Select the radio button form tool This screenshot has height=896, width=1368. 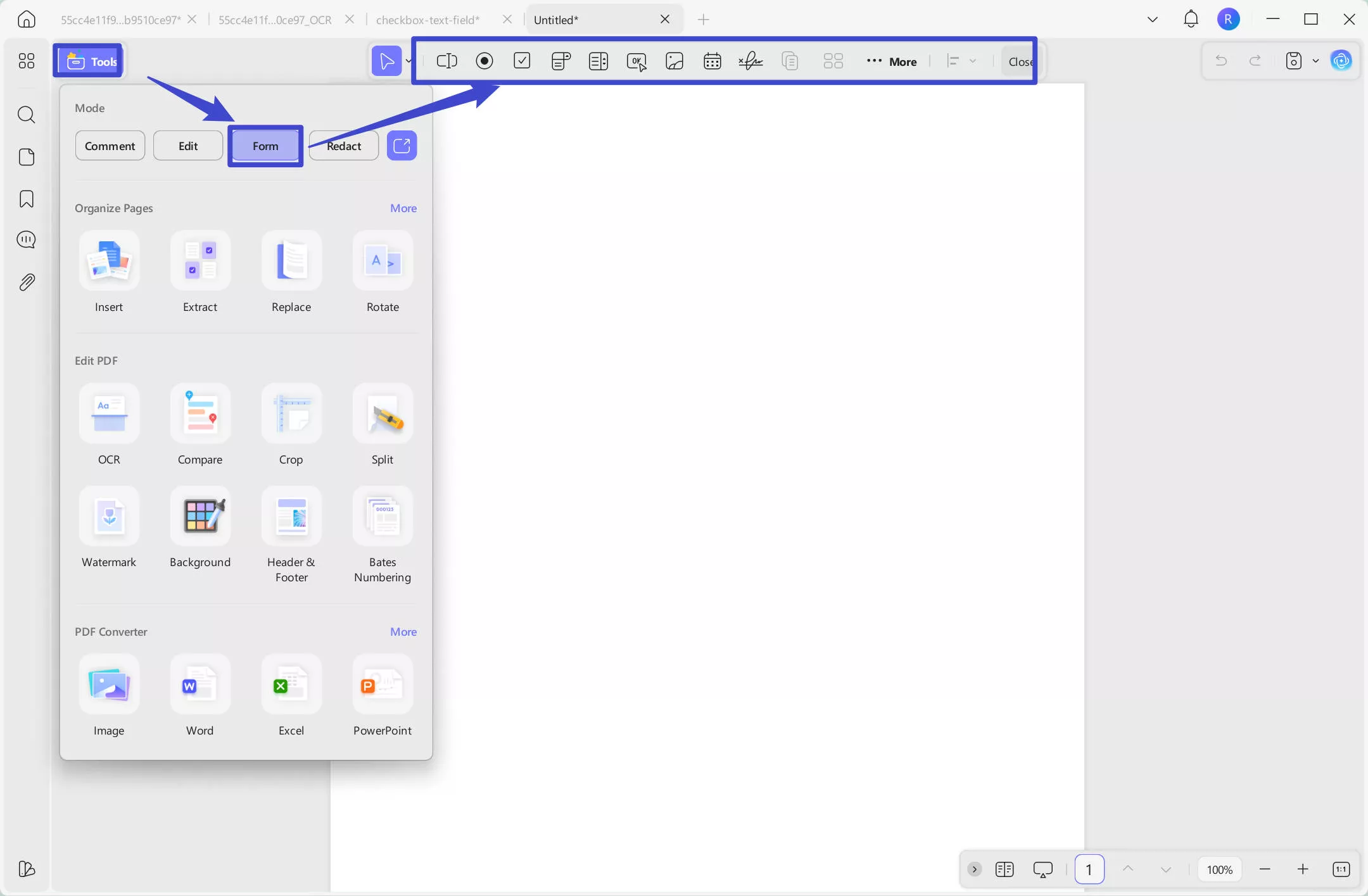[484, 61]
